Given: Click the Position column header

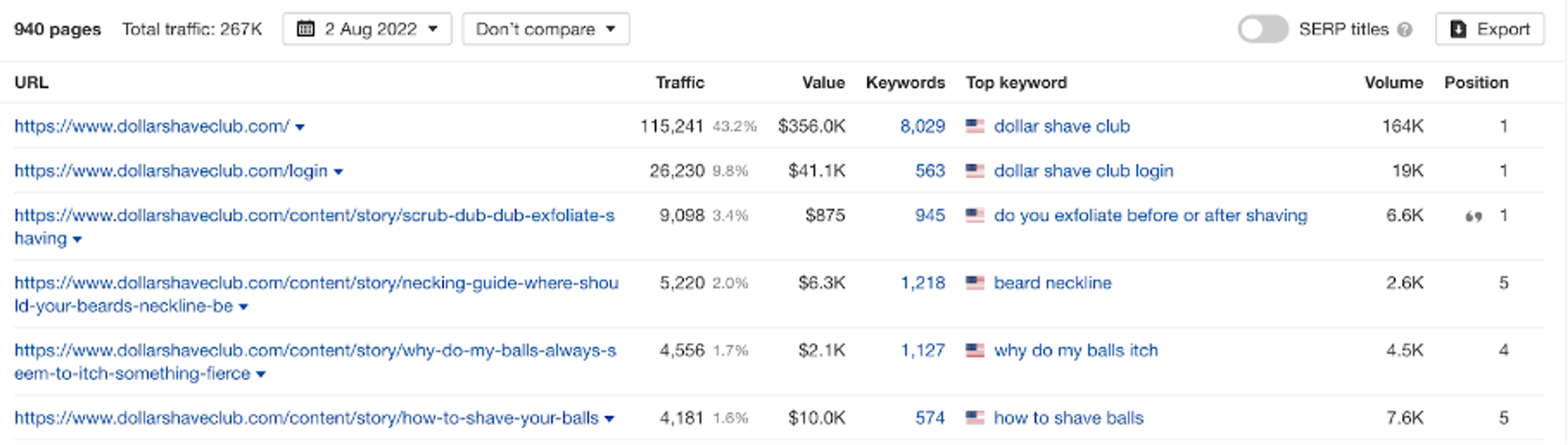Looking at the screenshot, I should click(1476, 83).
